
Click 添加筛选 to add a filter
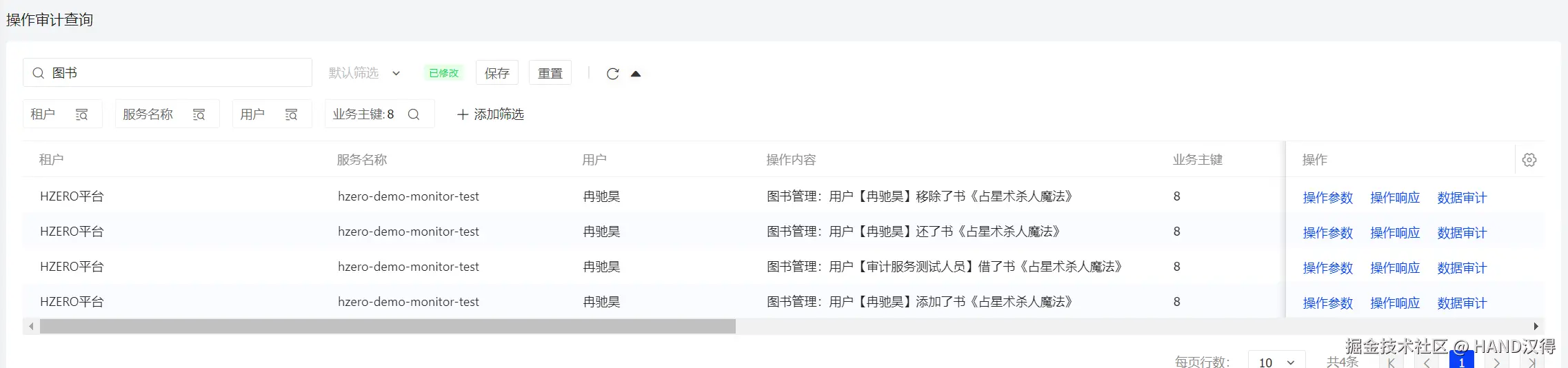click(490, 114)
